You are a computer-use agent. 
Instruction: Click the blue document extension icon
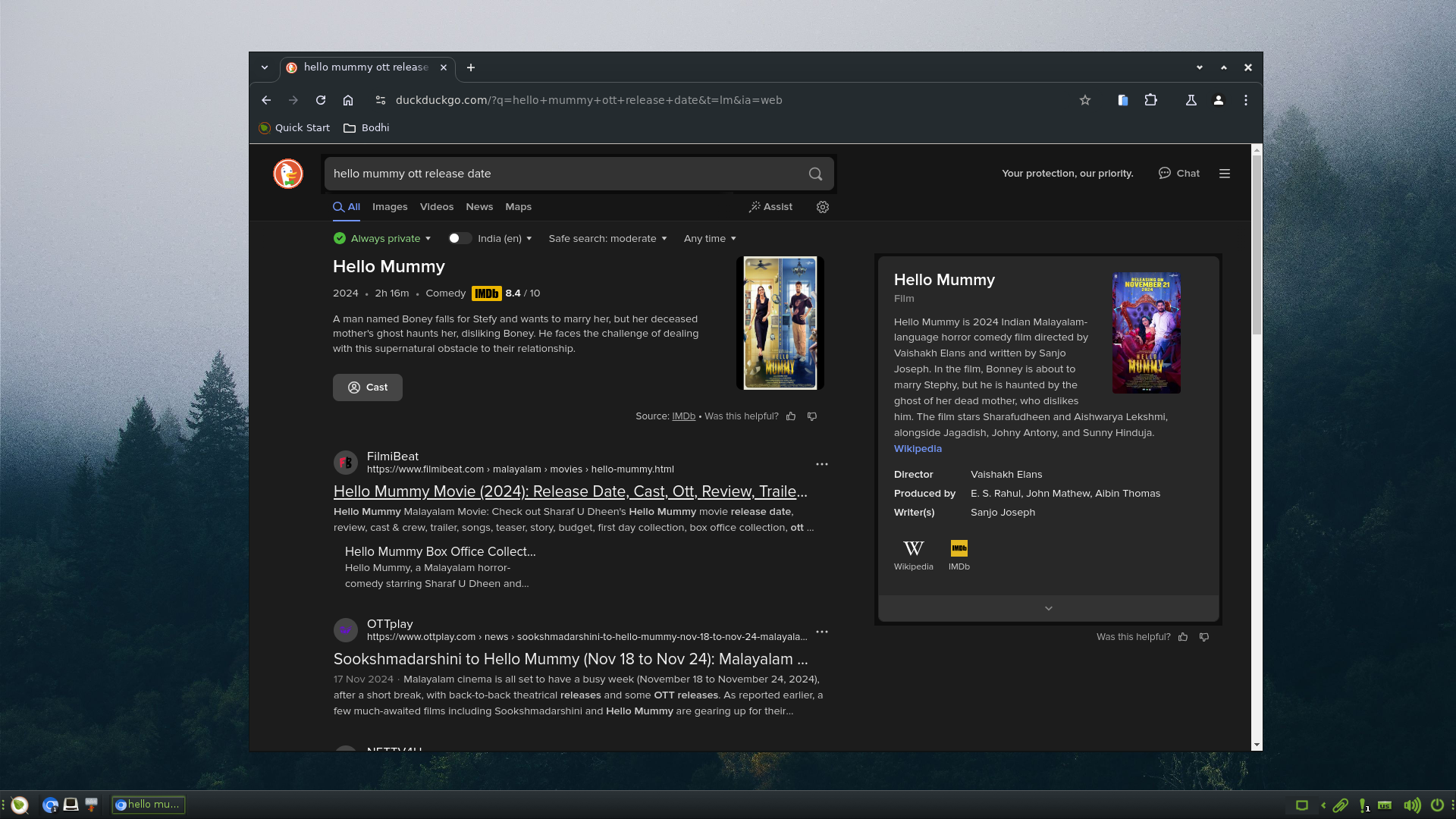click(x=1123, y=100)
